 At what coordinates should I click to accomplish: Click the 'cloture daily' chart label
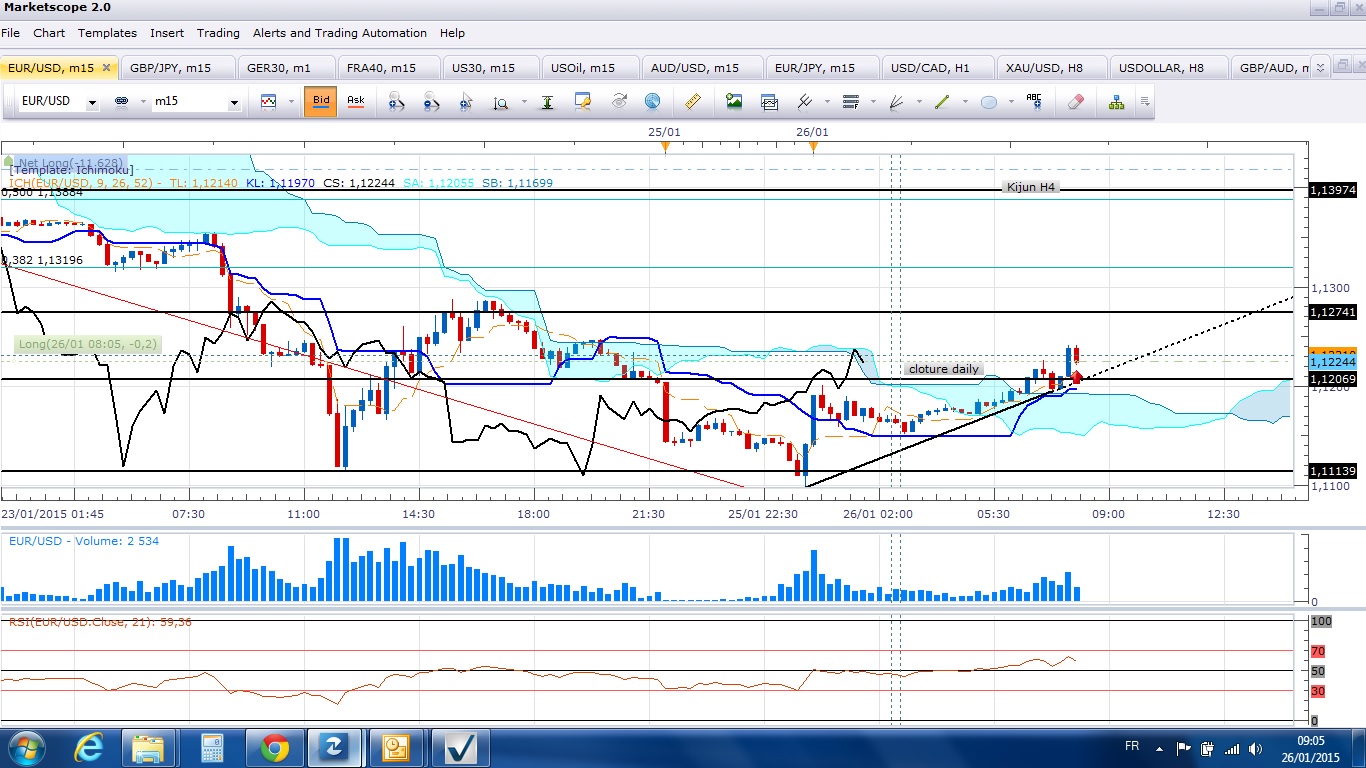(943, 369)
